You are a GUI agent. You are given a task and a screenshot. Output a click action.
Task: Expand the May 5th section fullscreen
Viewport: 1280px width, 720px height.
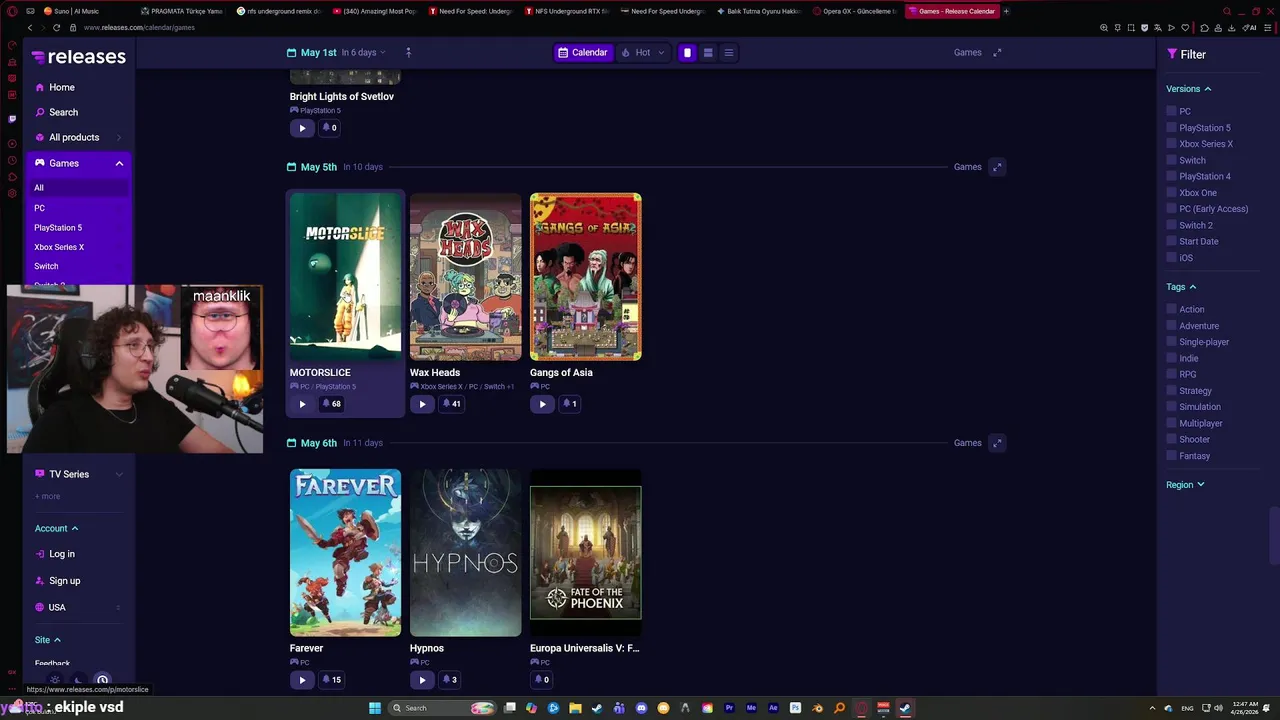[997, 167]
